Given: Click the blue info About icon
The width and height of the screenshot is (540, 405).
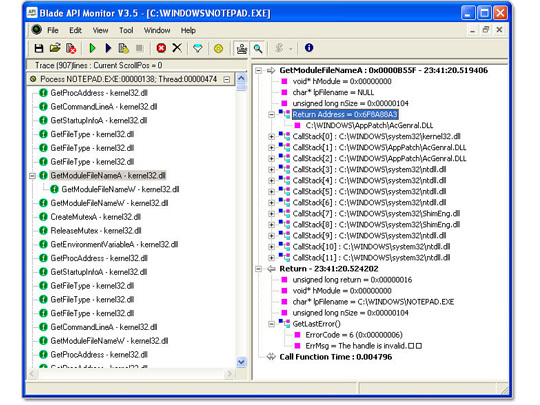Looking at the screenshot, I should 309,48.
